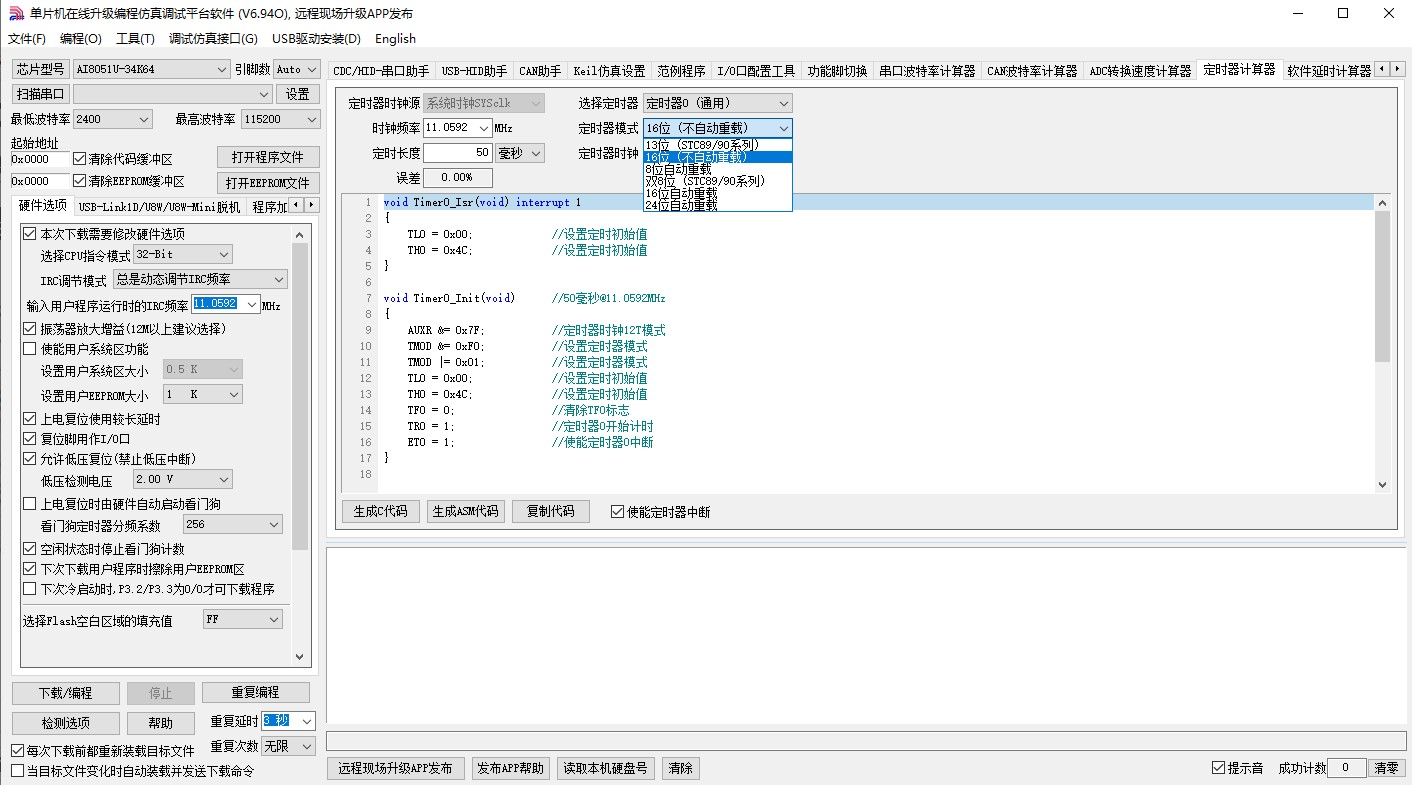Click 生成C代码 button

coord(381,511)
